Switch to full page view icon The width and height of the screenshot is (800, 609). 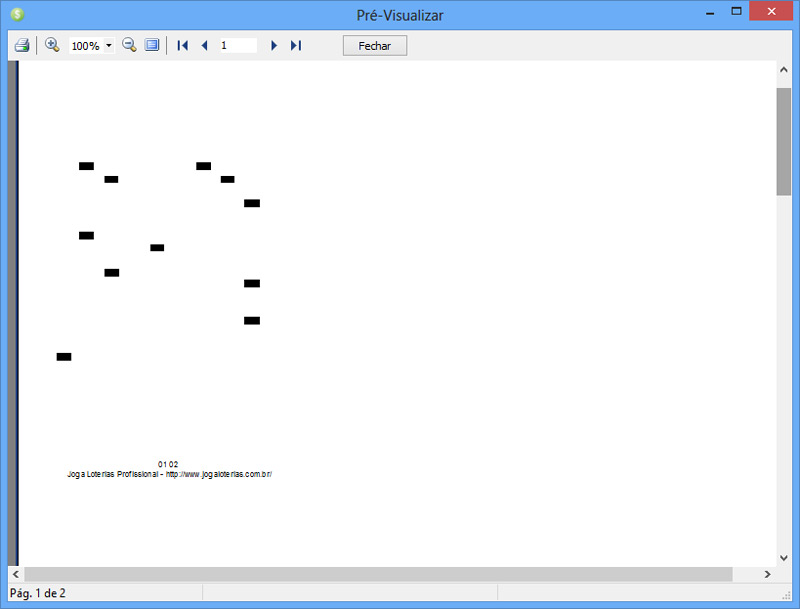[152, 45]
